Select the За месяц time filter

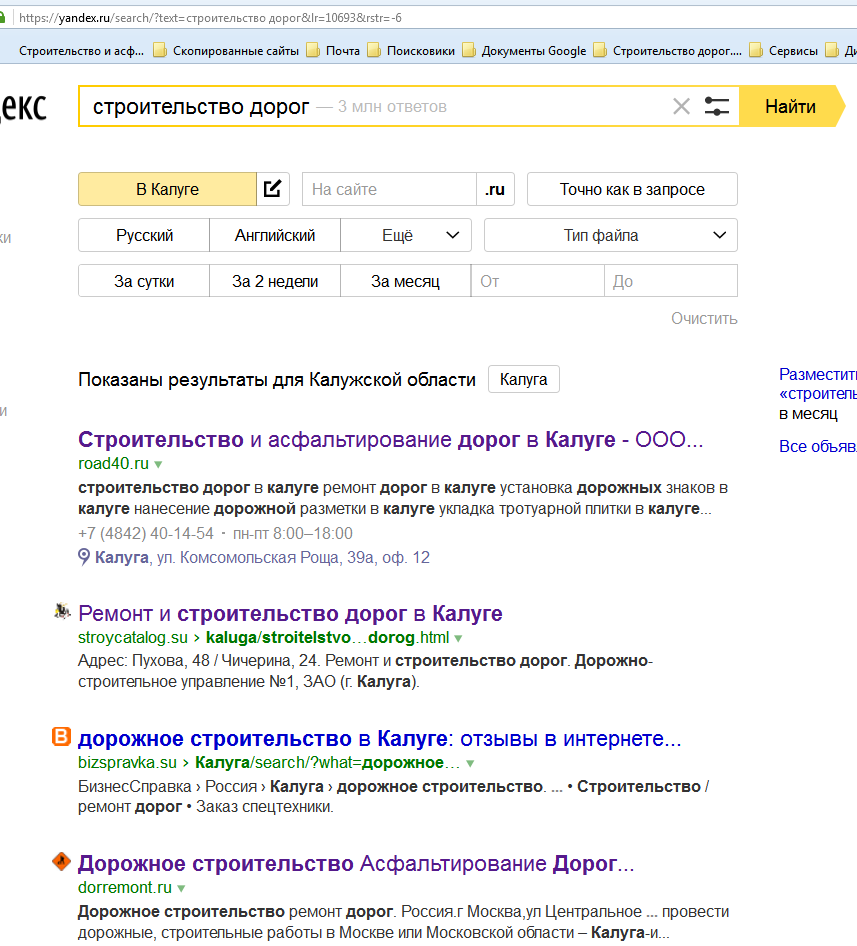pyautogui.click(x=405, y=282)
